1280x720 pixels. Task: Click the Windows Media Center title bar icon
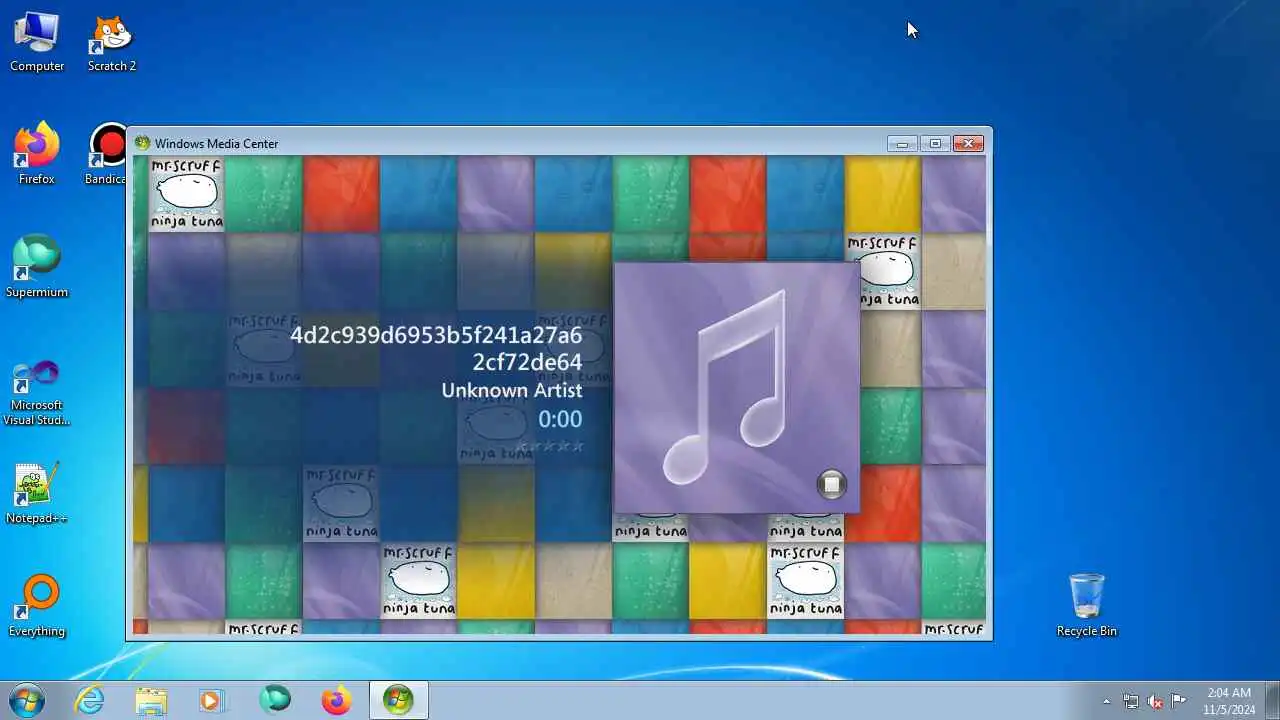(143, 143)
